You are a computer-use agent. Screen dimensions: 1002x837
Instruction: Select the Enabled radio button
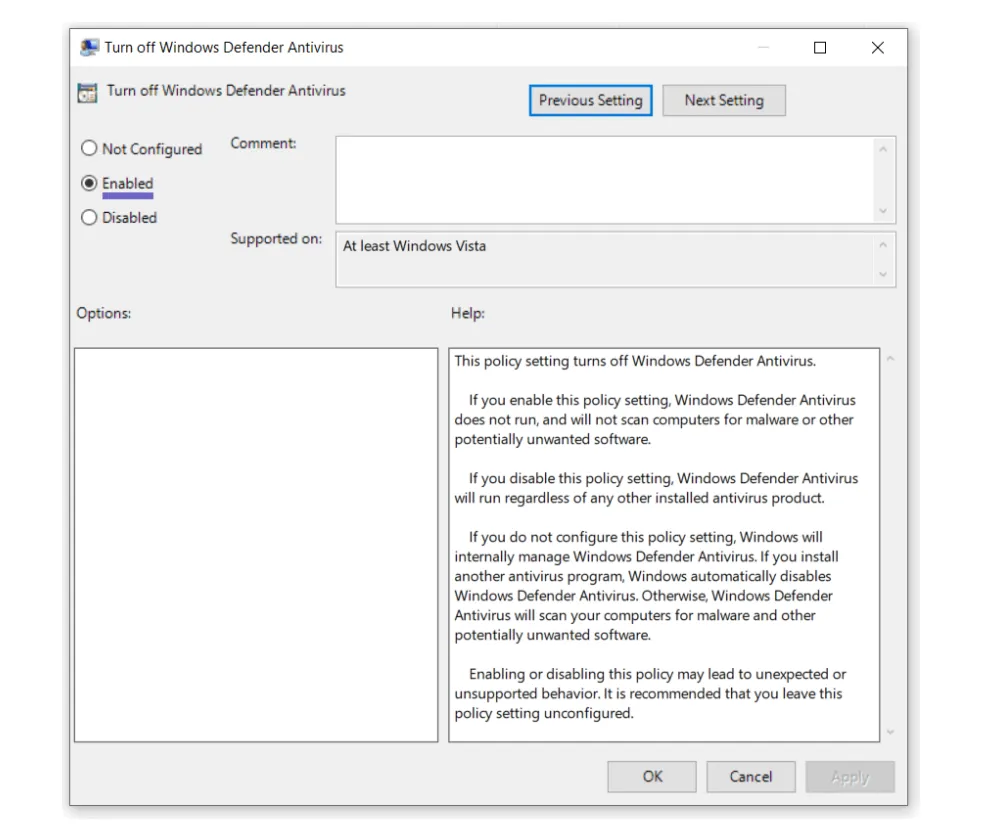89,183
